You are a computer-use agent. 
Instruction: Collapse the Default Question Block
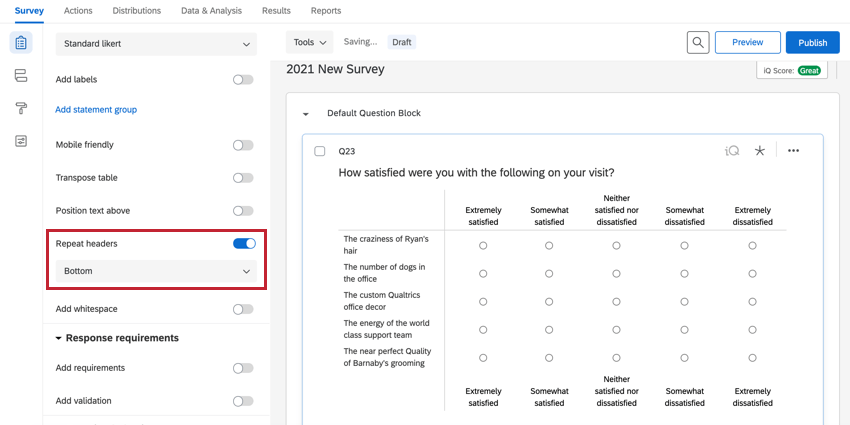pyautogui.click(x=306, y=114)
